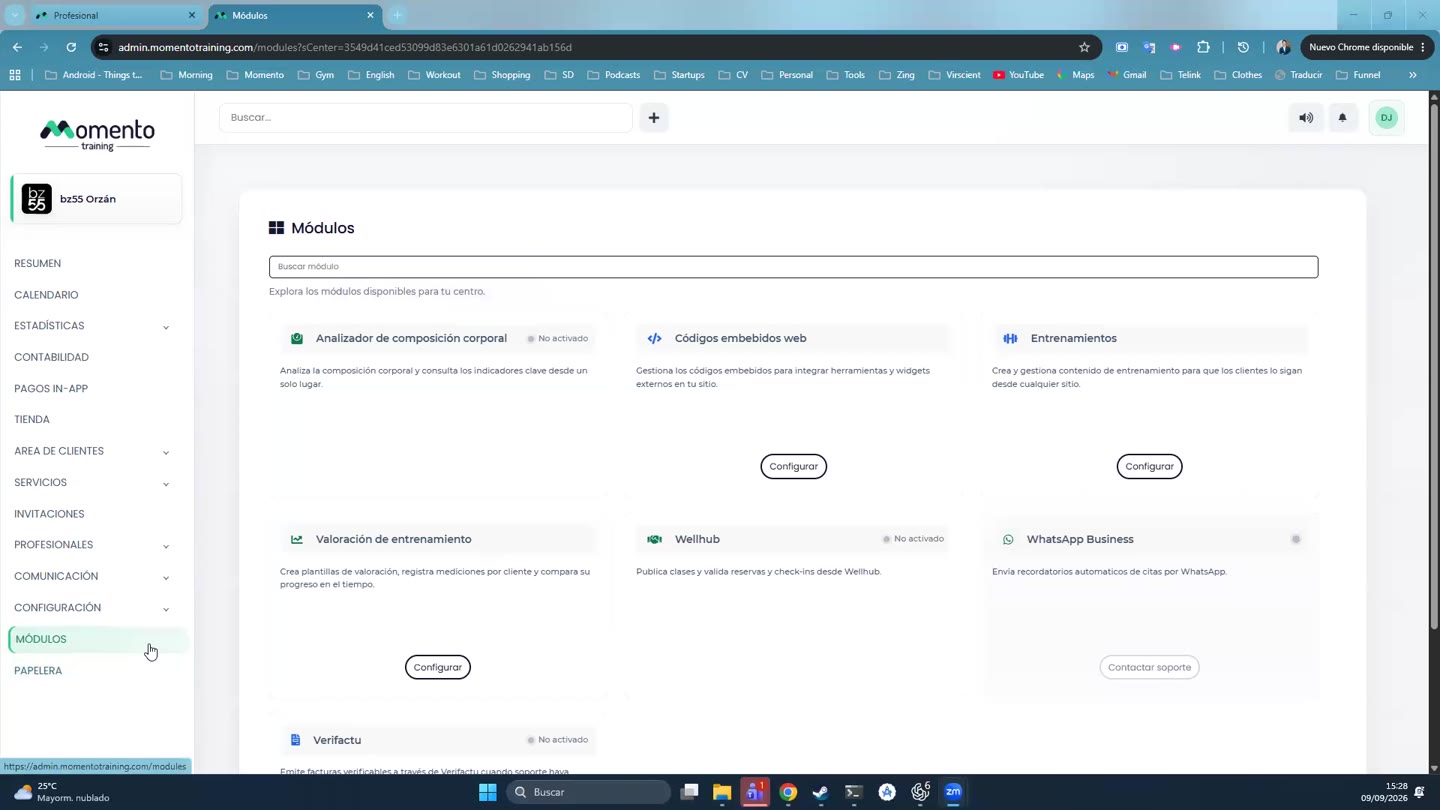This screenshot has width=1440, height=810.
Task: Click the WhatsApp Business logo icon
Action: tap(1008, 539)
